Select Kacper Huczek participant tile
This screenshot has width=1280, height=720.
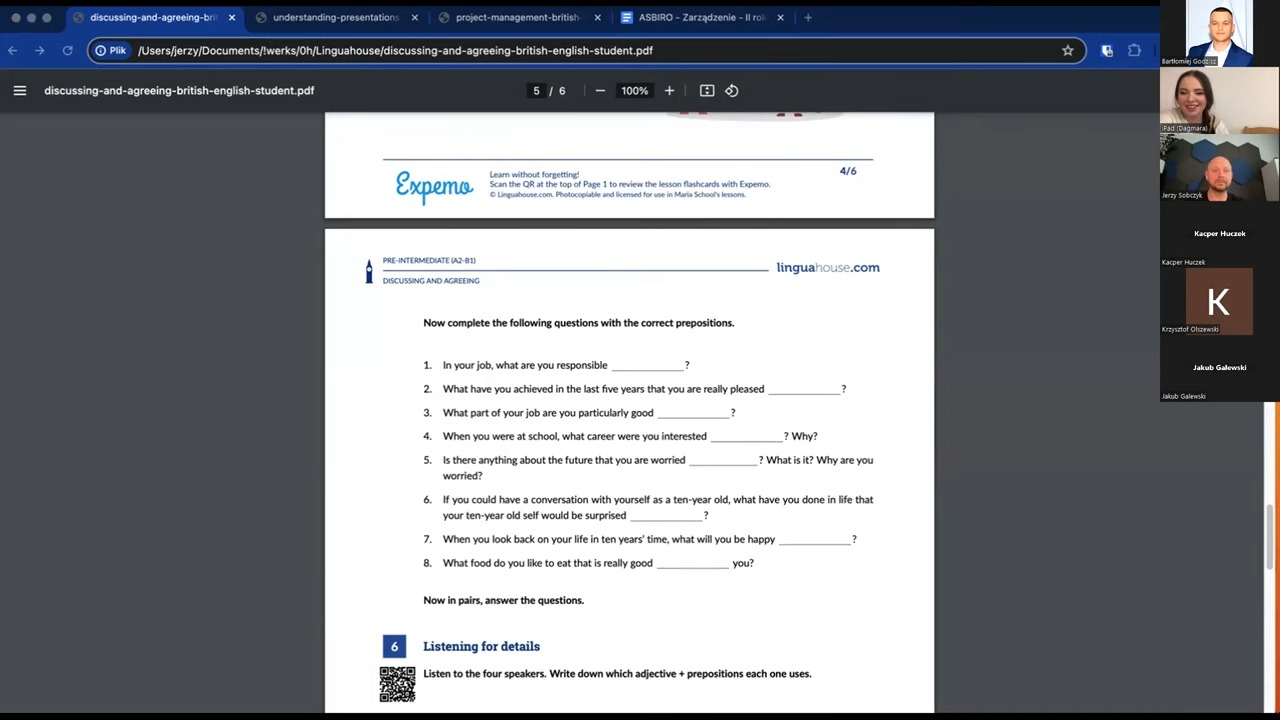[1219, 234]
